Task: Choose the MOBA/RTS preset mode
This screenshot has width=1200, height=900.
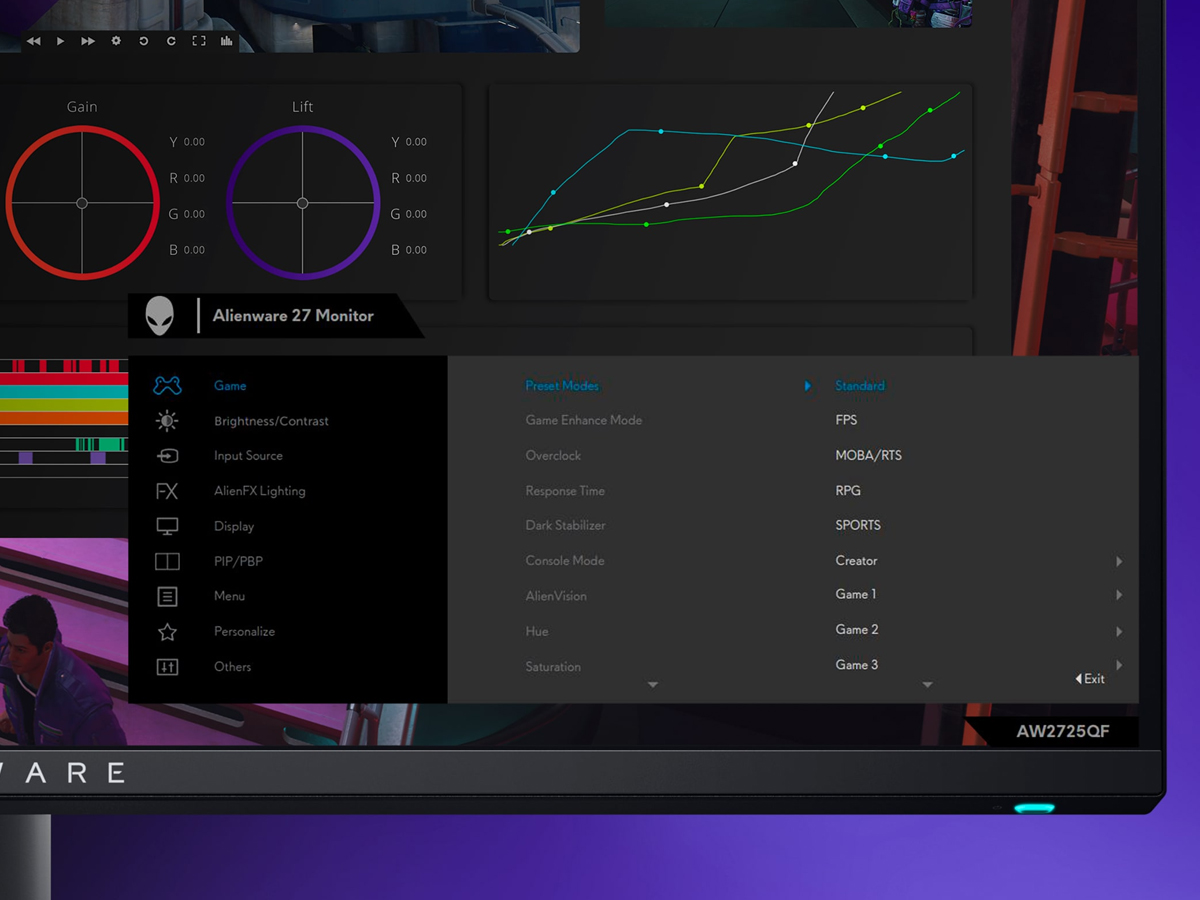Action: pyautogui.click(x=868, y=456)
